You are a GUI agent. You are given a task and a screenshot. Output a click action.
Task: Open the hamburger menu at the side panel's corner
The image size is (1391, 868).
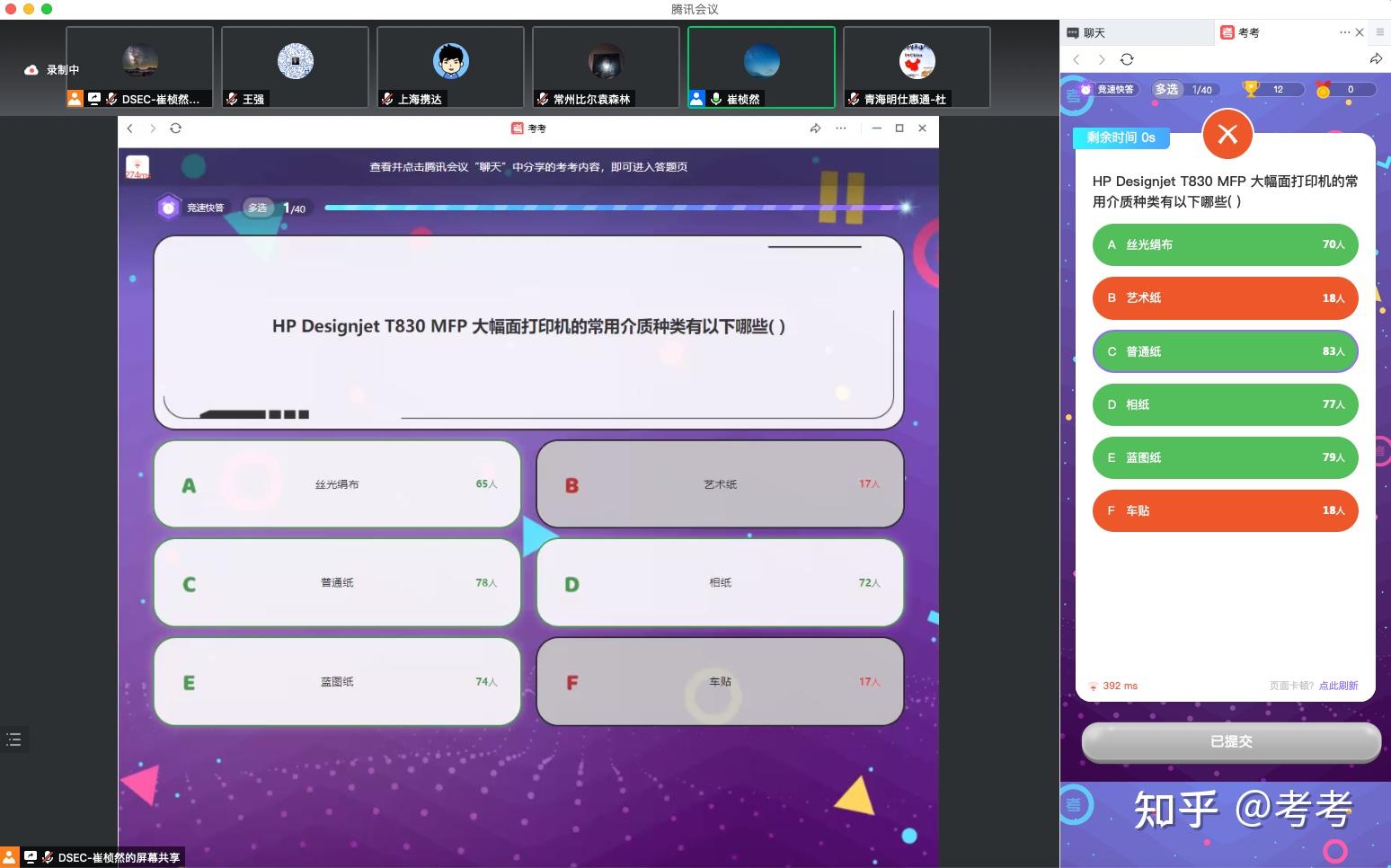pos(1380,32)
